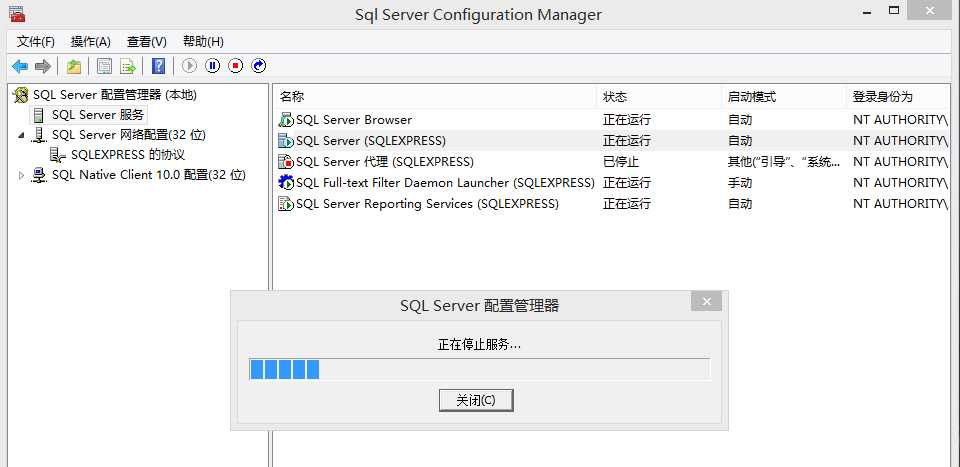
Task: Open the Help question mark icon
Action: pos(159,66)
